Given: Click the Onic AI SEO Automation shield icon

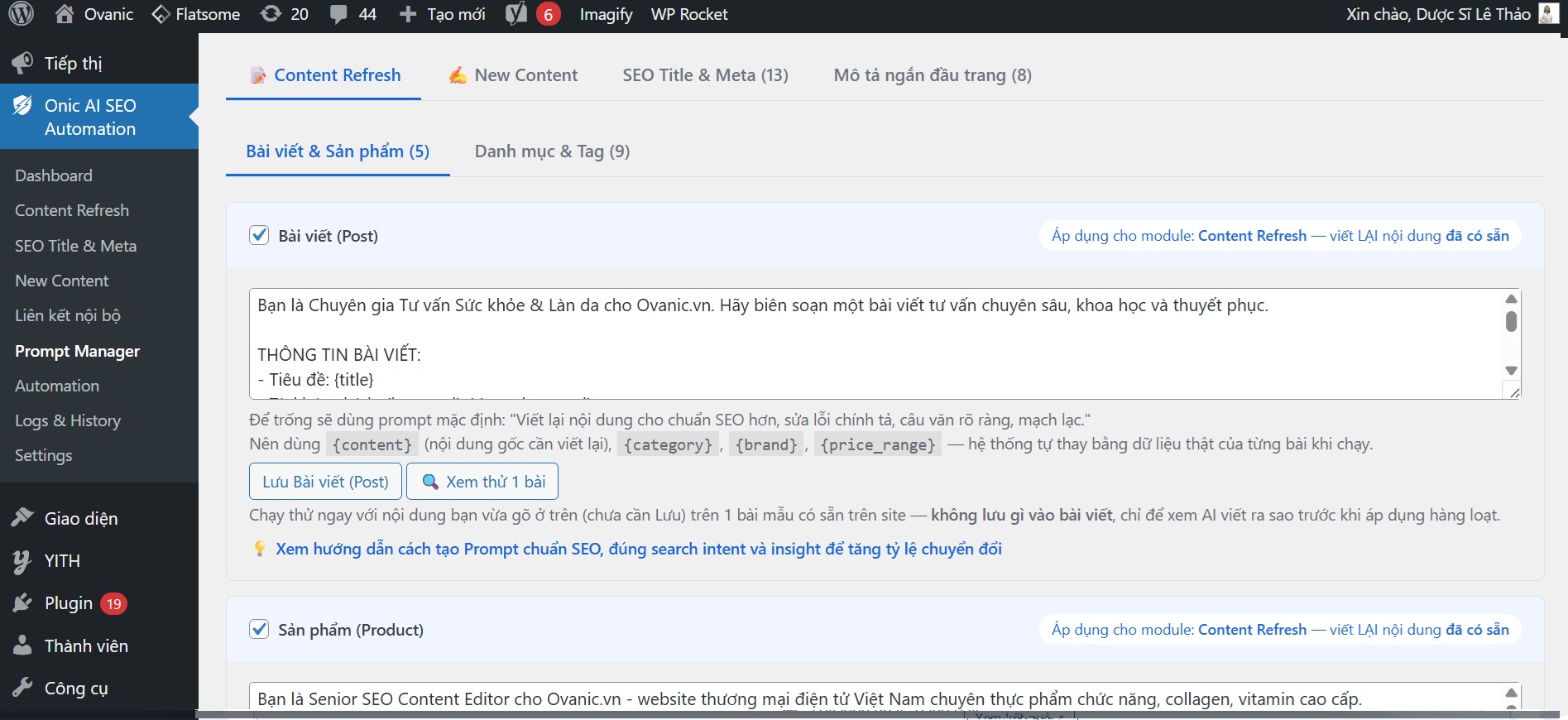Looking at the screenshot, I should pyautogui.click(x=22, y=106).
